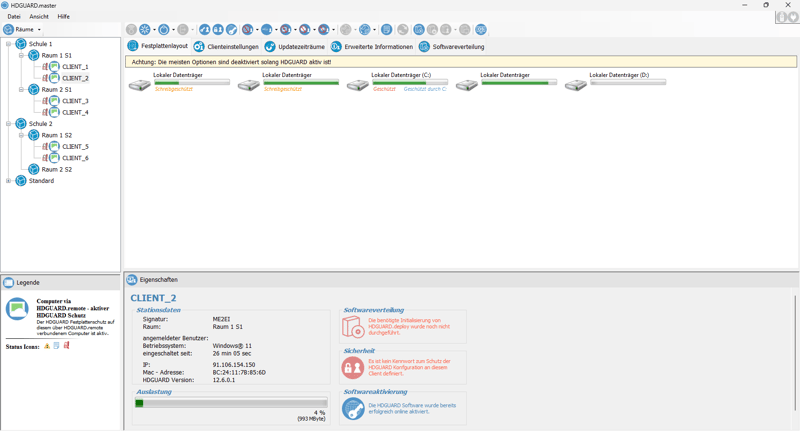Click the padlock user toolbar icon

click(x=218, y=30)
